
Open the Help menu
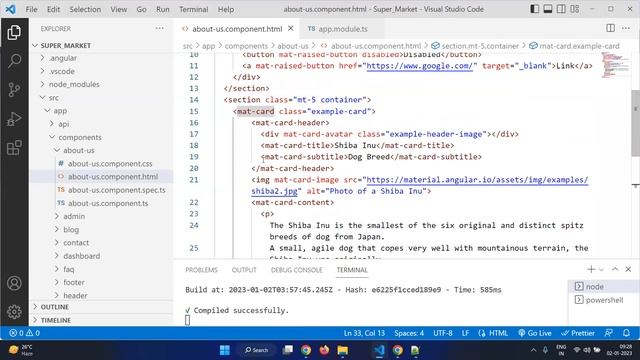(226, 9)
